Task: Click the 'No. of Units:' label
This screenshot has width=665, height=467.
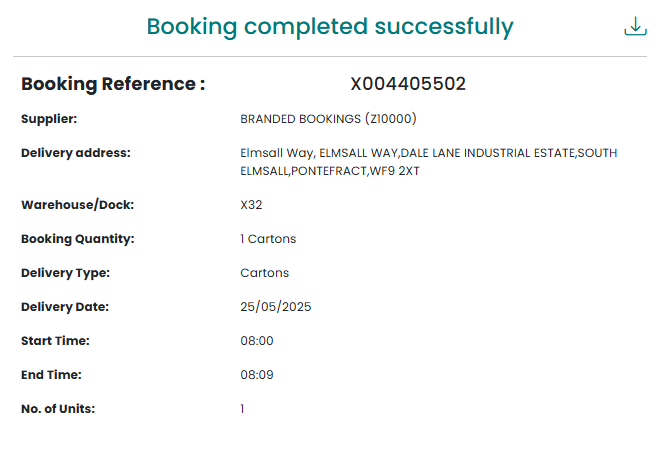Action: coord(58,409)
